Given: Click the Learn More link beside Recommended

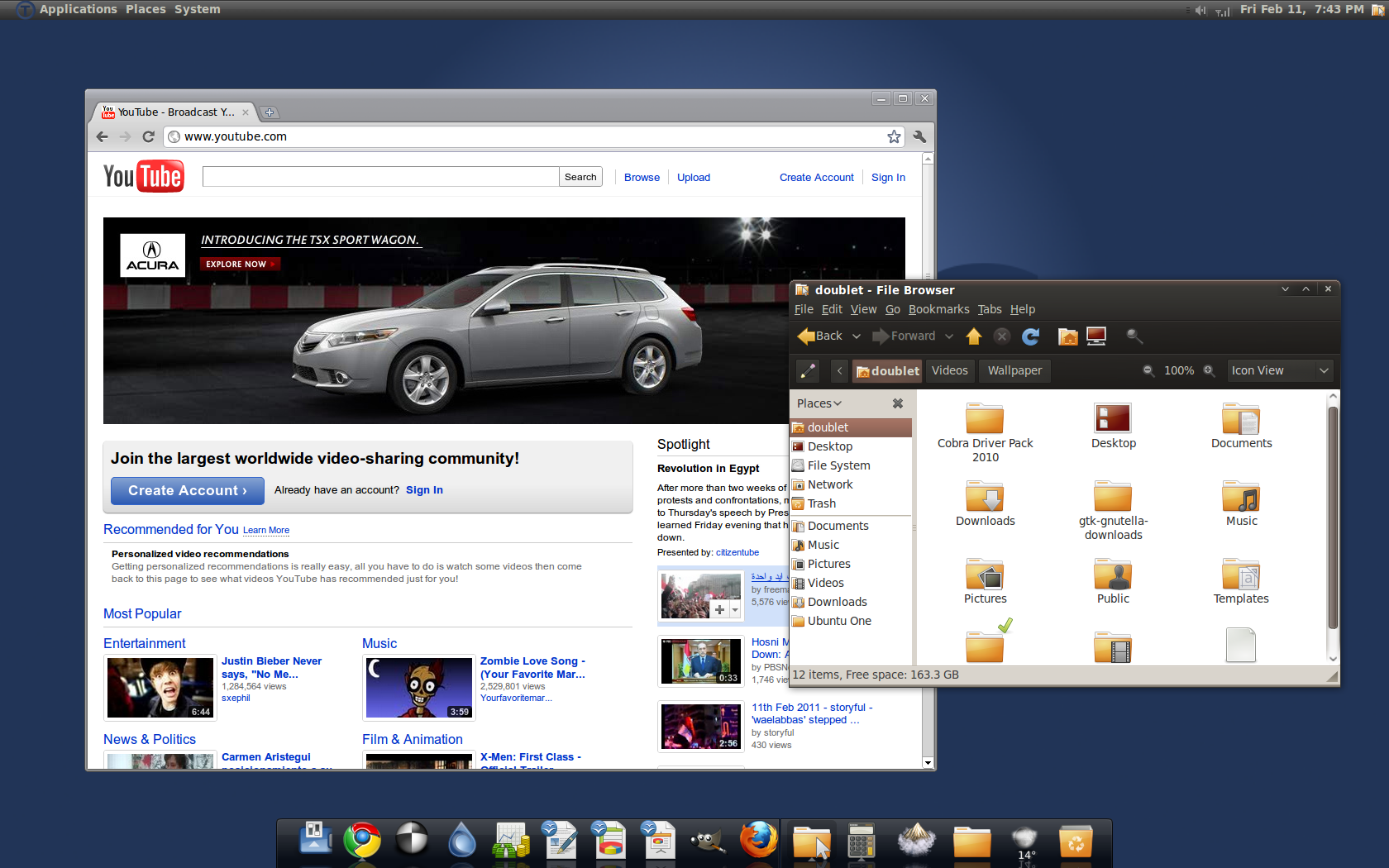Looking at the screenshot, I should (x=266, y=531).
